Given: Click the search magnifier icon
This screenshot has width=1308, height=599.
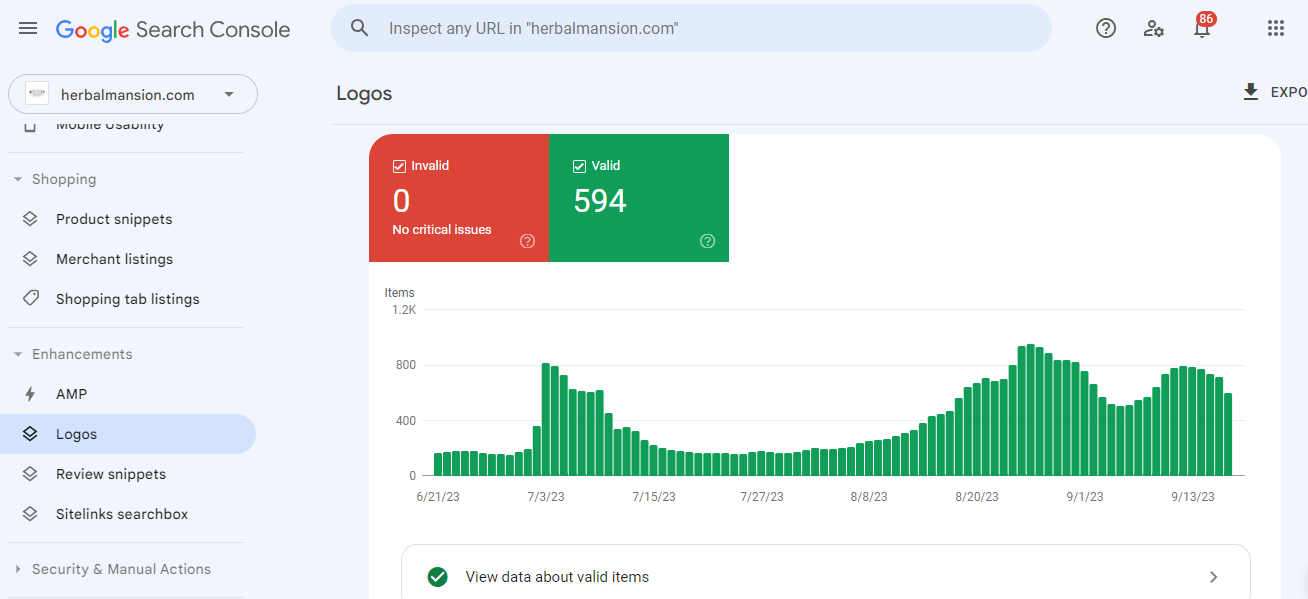Looking at the screenshot, I should tap(360, 28).
